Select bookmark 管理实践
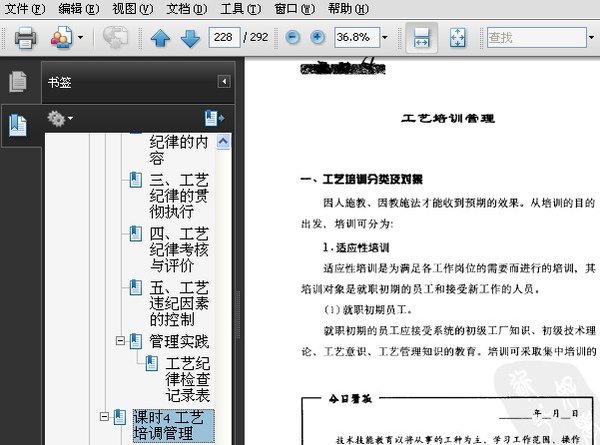 click(179, 341)
